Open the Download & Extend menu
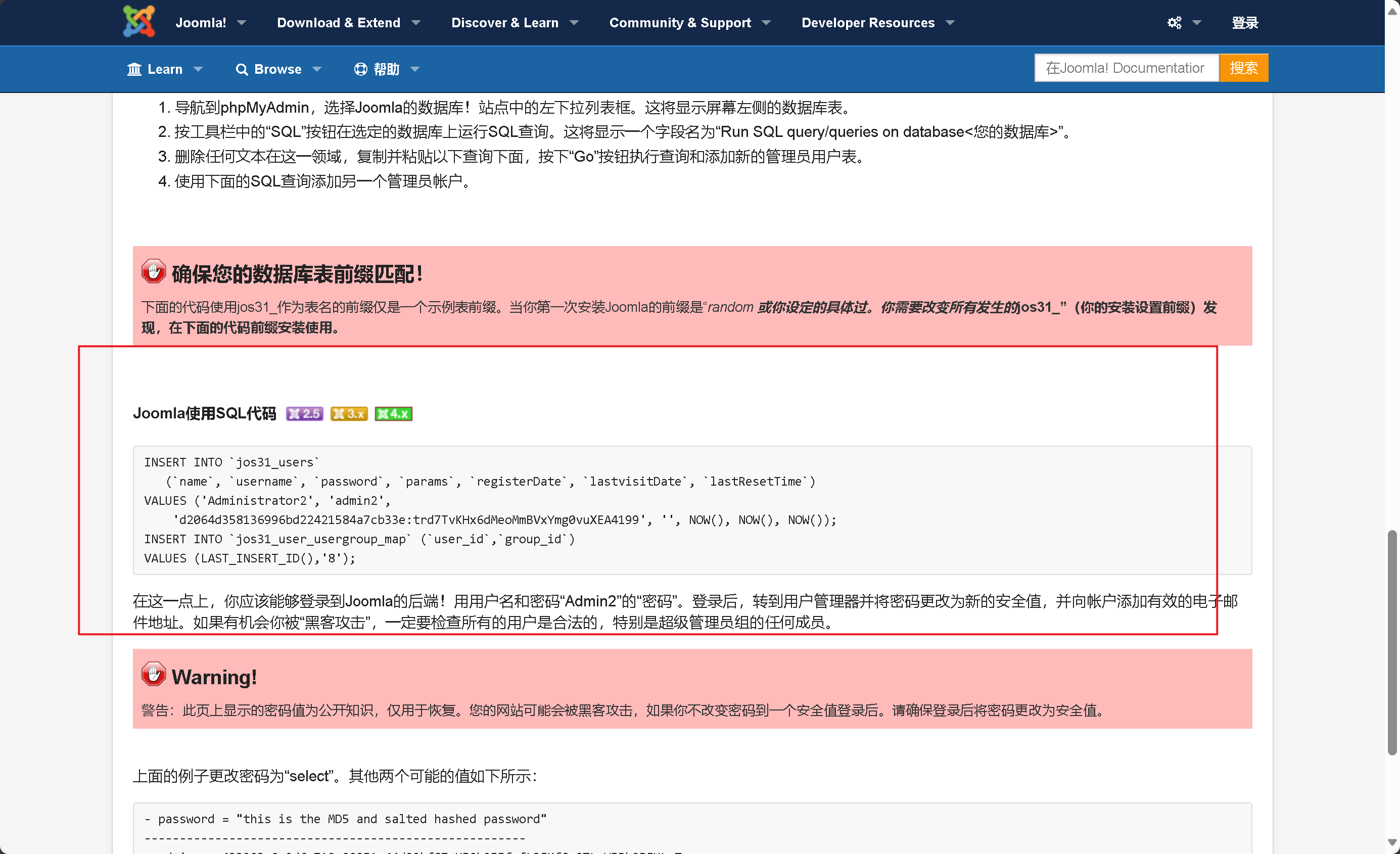This screenshot has width=1400, height=854. pyautogui.click(x=339, y=23)
